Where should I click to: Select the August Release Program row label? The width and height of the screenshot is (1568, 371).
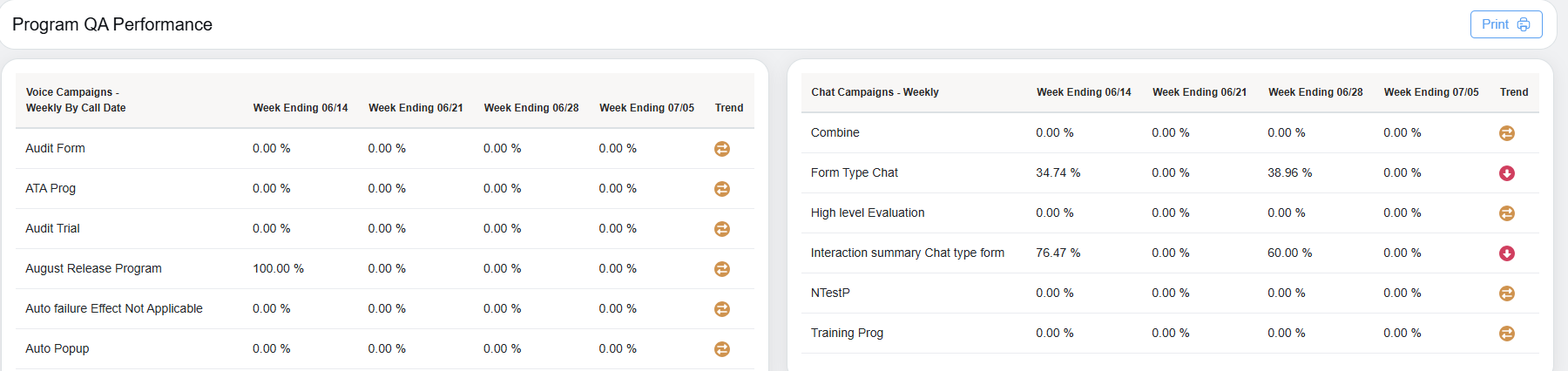[x=93, y=268]
